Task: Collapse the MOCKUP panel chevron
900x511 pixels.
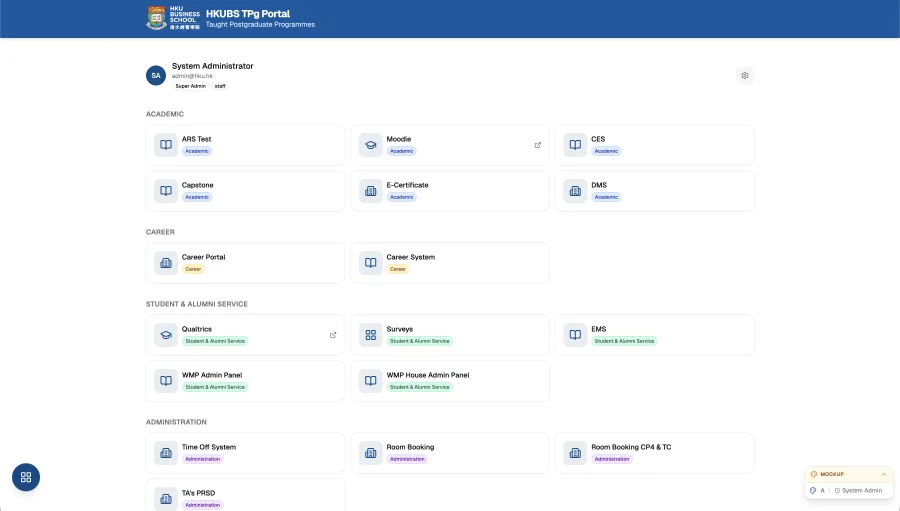Action: [884, 474]
